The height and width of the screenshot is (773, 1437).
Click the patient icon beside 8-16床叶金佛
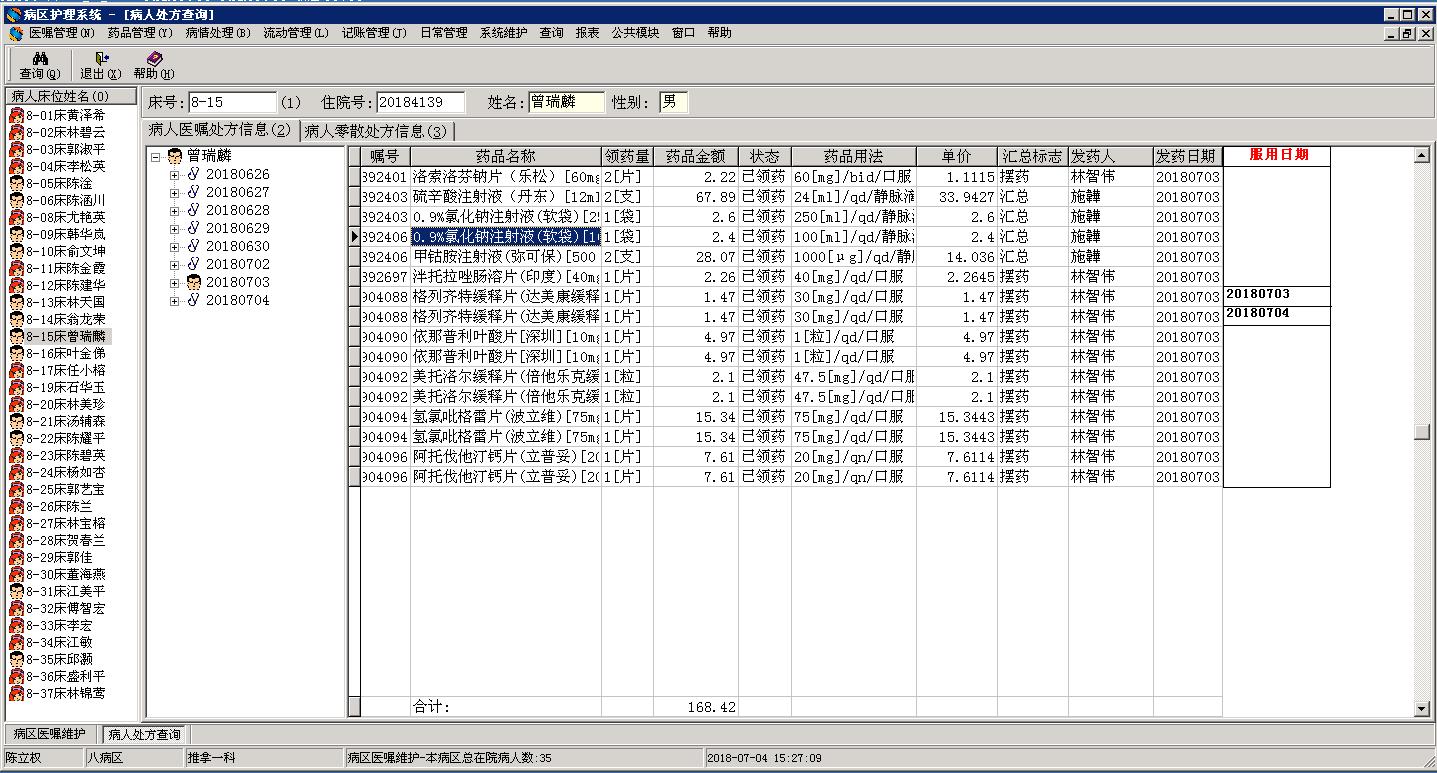[17, 353]
